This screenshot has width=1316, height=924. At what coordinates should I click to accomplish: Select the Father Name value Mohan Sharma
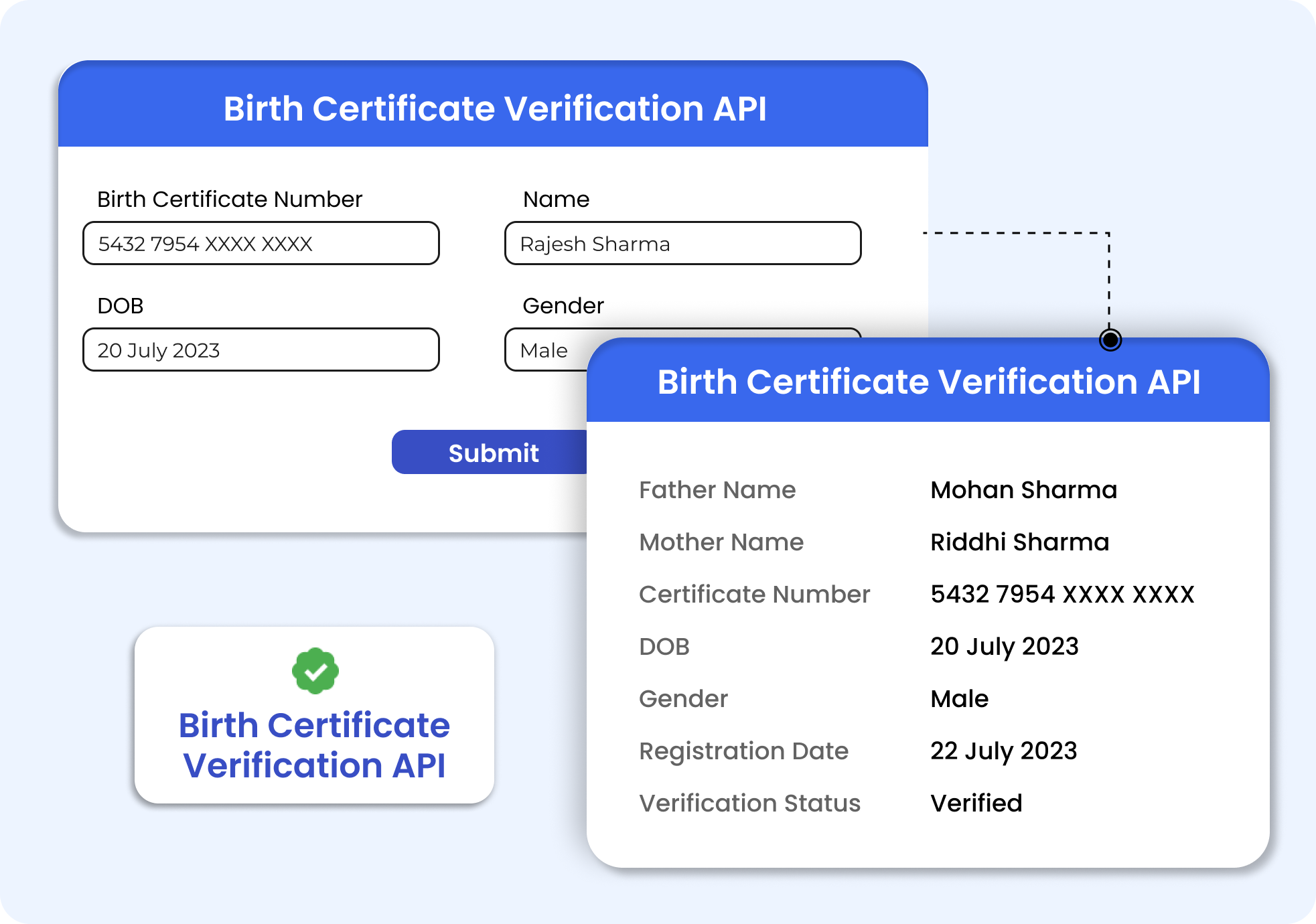click(1023, 490)
